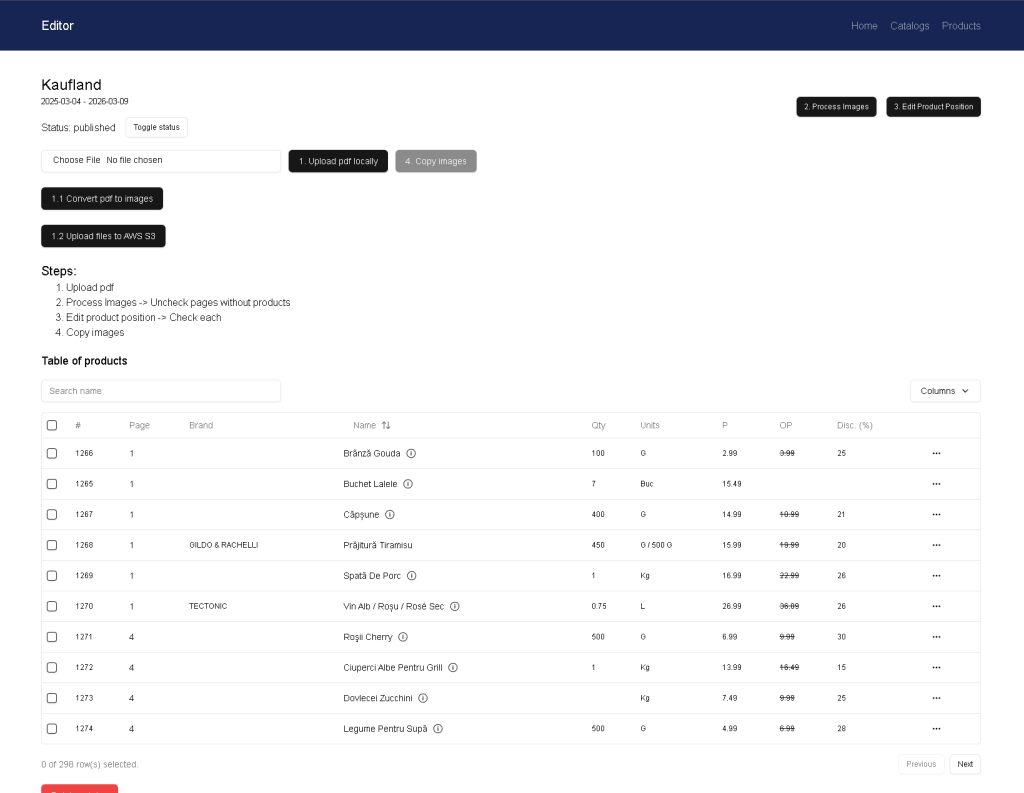Tick the select-all checkbox in table header
Image resolution: width=1024 pixels, height=793 pixels.
52,425
